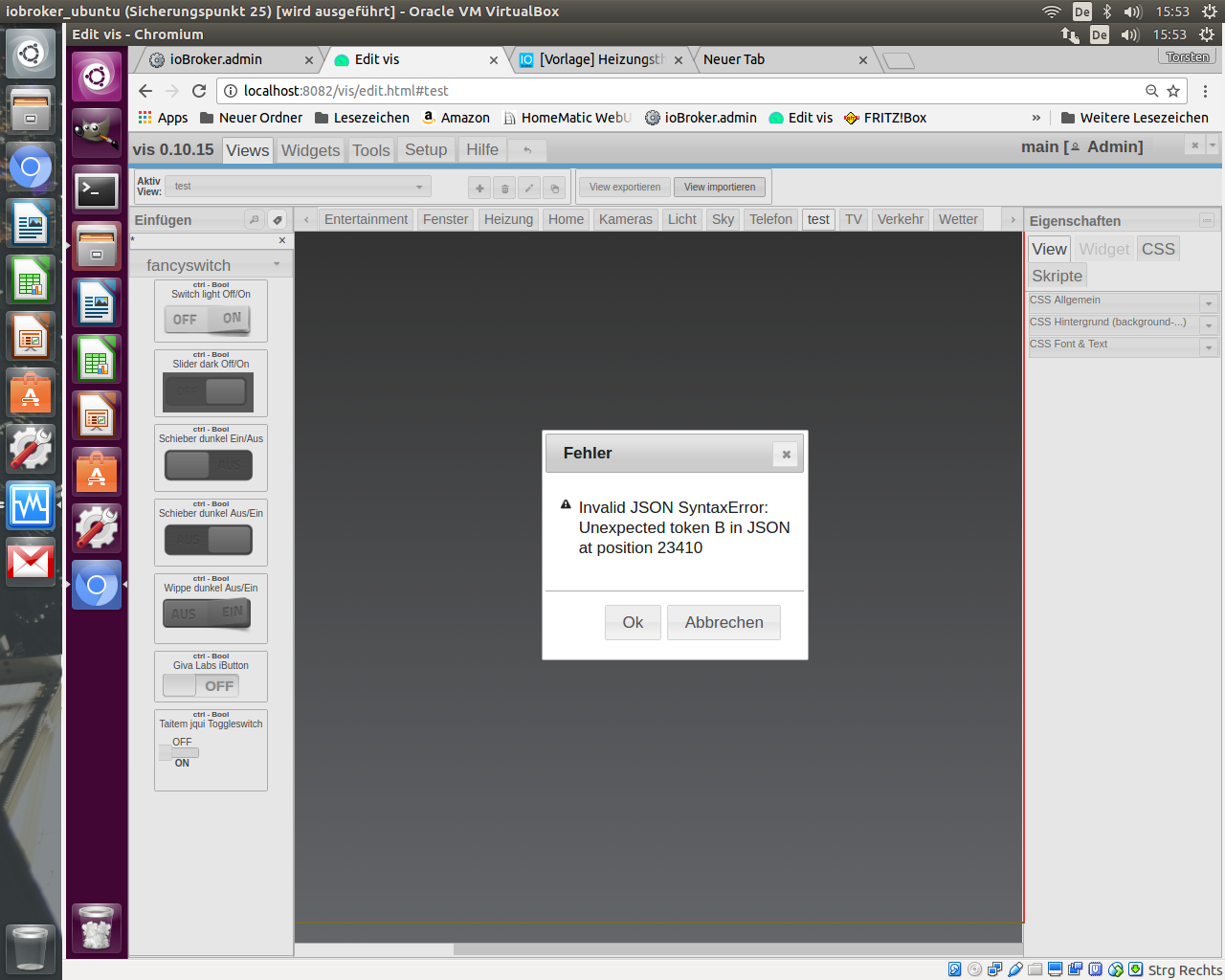Image resolution: width=1225 pixels, height=980 pixels.
Task: Duplicate the view with the copy icon
Action: pyautogui.click(x=554, y=188)
